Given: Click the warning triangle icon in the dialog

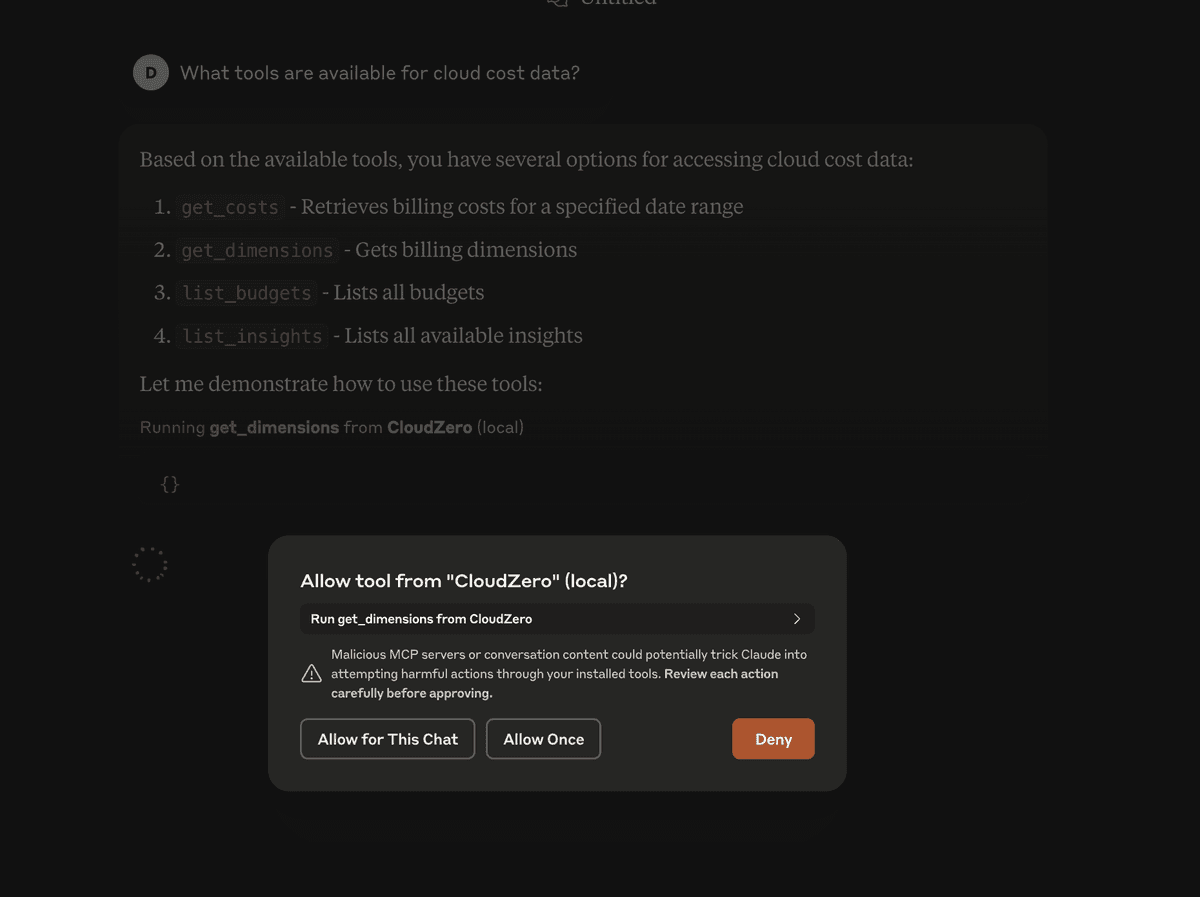Looking at the screenshot, I should pos(311,674).
